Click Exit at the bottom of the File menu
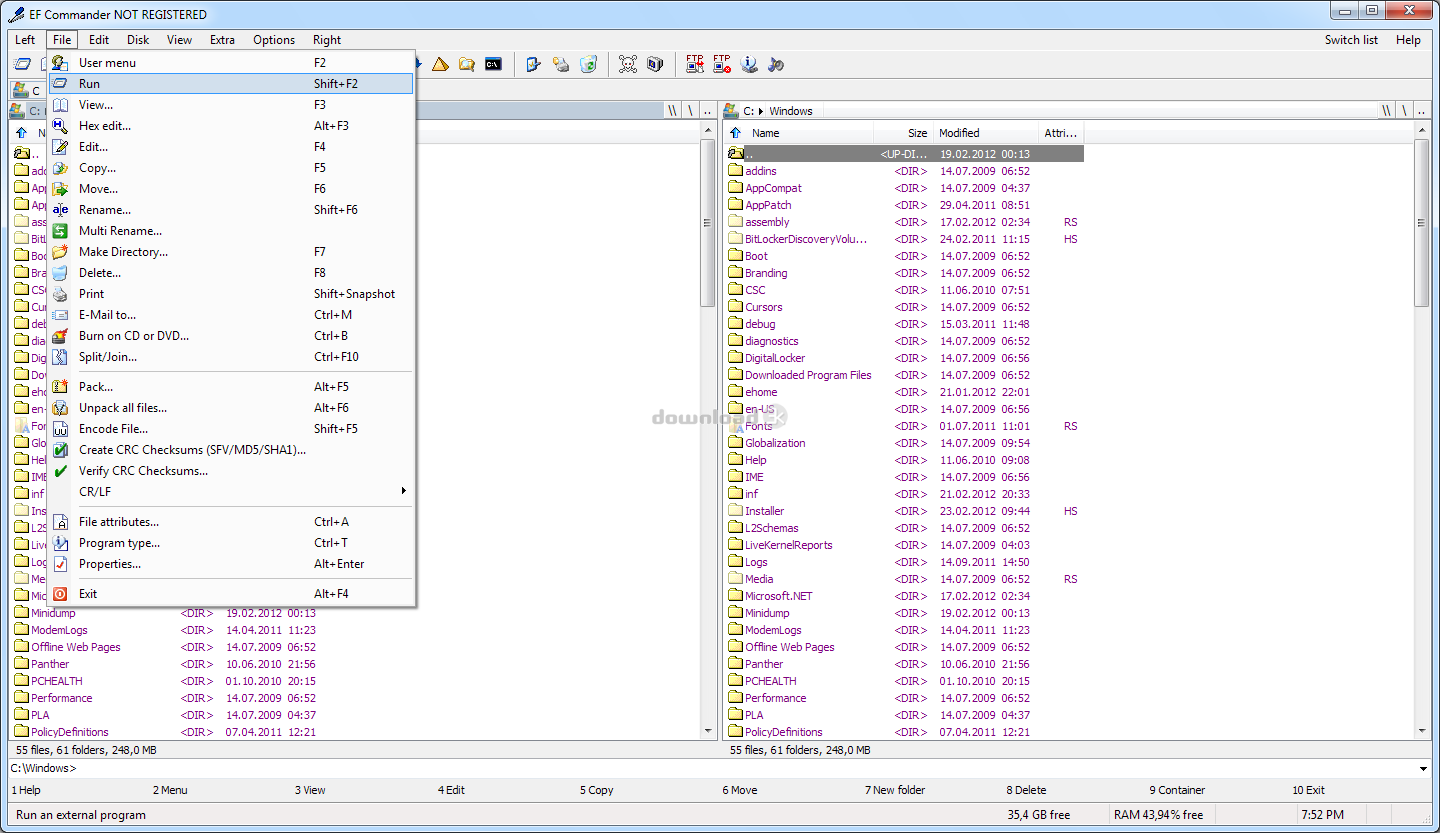Screen dimensions: 1440x833 tap(231, 594)
